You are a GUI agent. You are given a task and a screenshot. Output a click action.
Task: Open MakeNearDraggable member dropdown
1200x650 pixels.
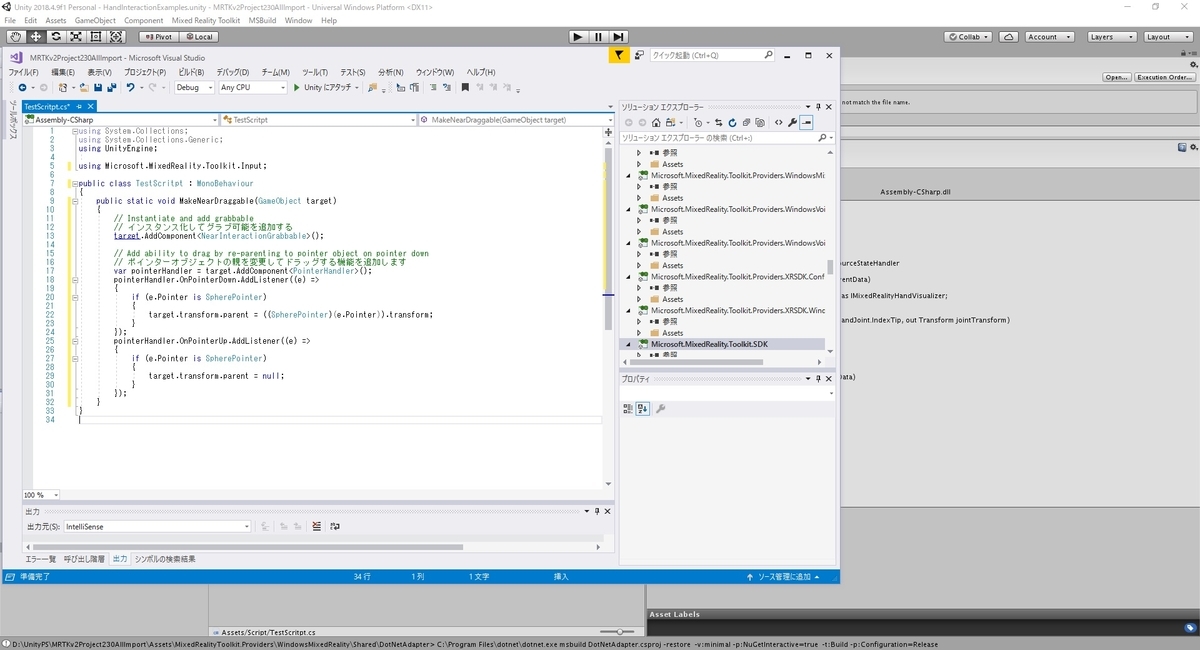click(516, 120)
